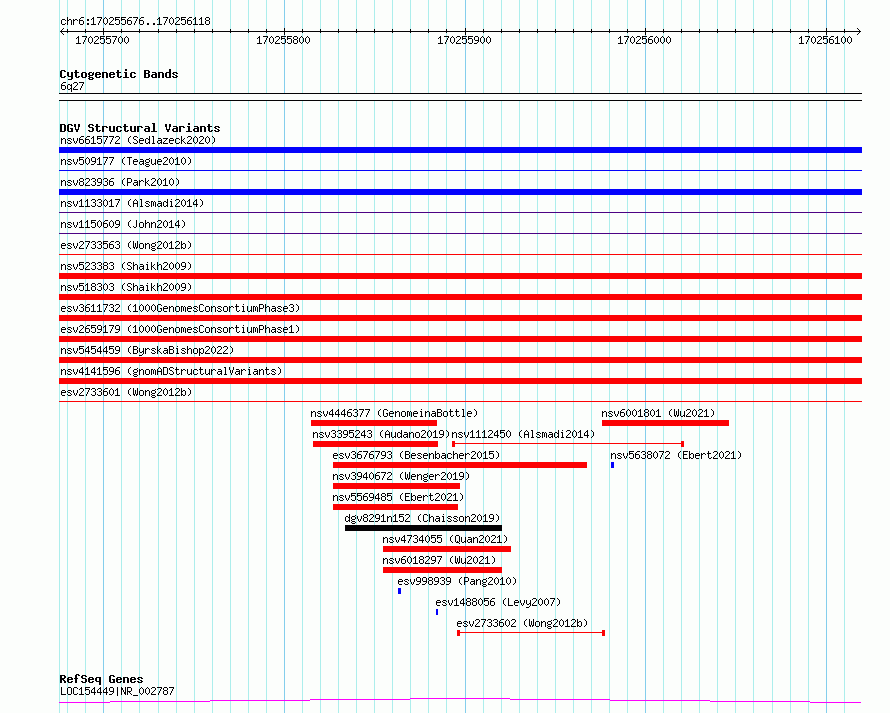Select the 6q27 band label
Viewport: 890px width, 713px height.
tap(72, 86)
